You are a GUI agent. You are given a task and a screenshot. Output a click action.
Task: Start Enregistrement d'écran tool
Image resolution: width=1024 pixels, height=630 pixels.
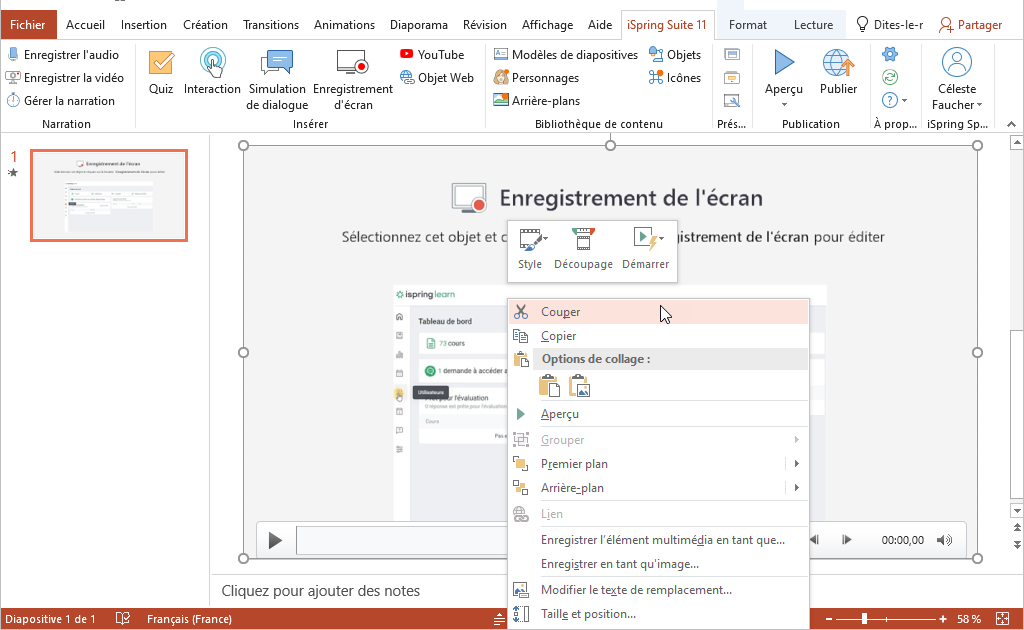point(352,78)
